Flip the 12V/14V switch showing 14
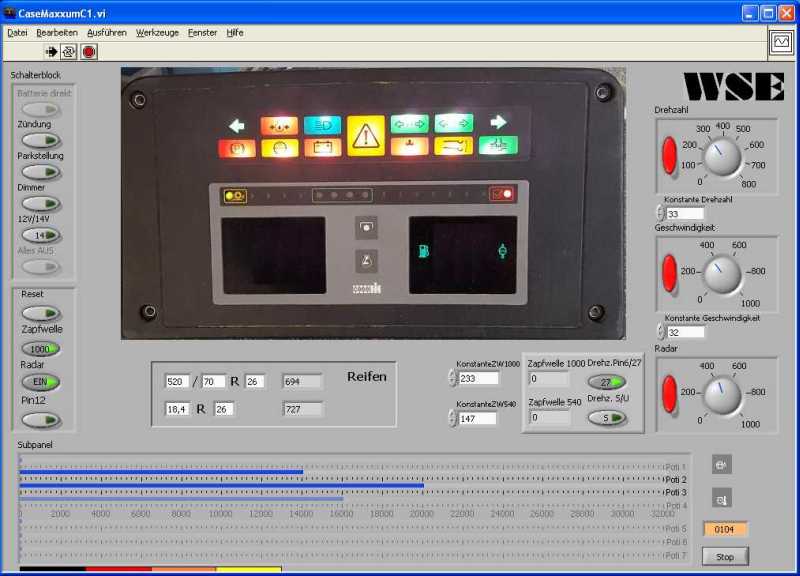 41,235
